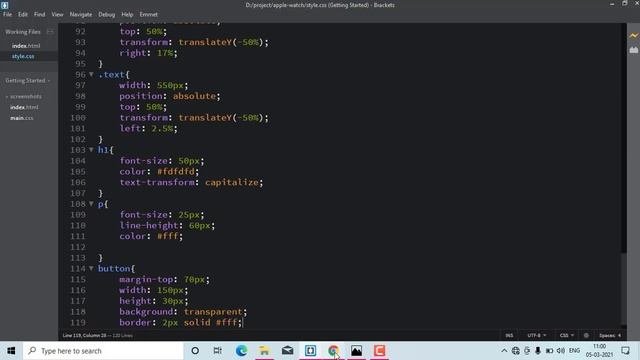The width and height of the screenshot is (640, 360).
Task: Collapse the p rule fold arrow
Action: click(91, 204)
